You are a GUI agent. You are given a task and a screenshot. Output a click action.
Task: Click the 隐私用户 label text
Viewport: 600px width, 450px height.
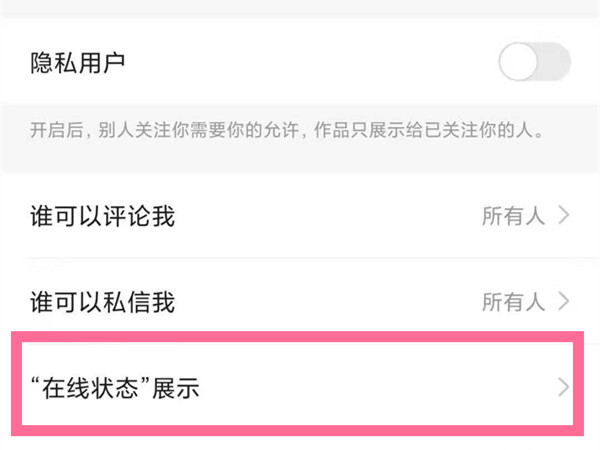pyautogui.click(x=79, y=64)
